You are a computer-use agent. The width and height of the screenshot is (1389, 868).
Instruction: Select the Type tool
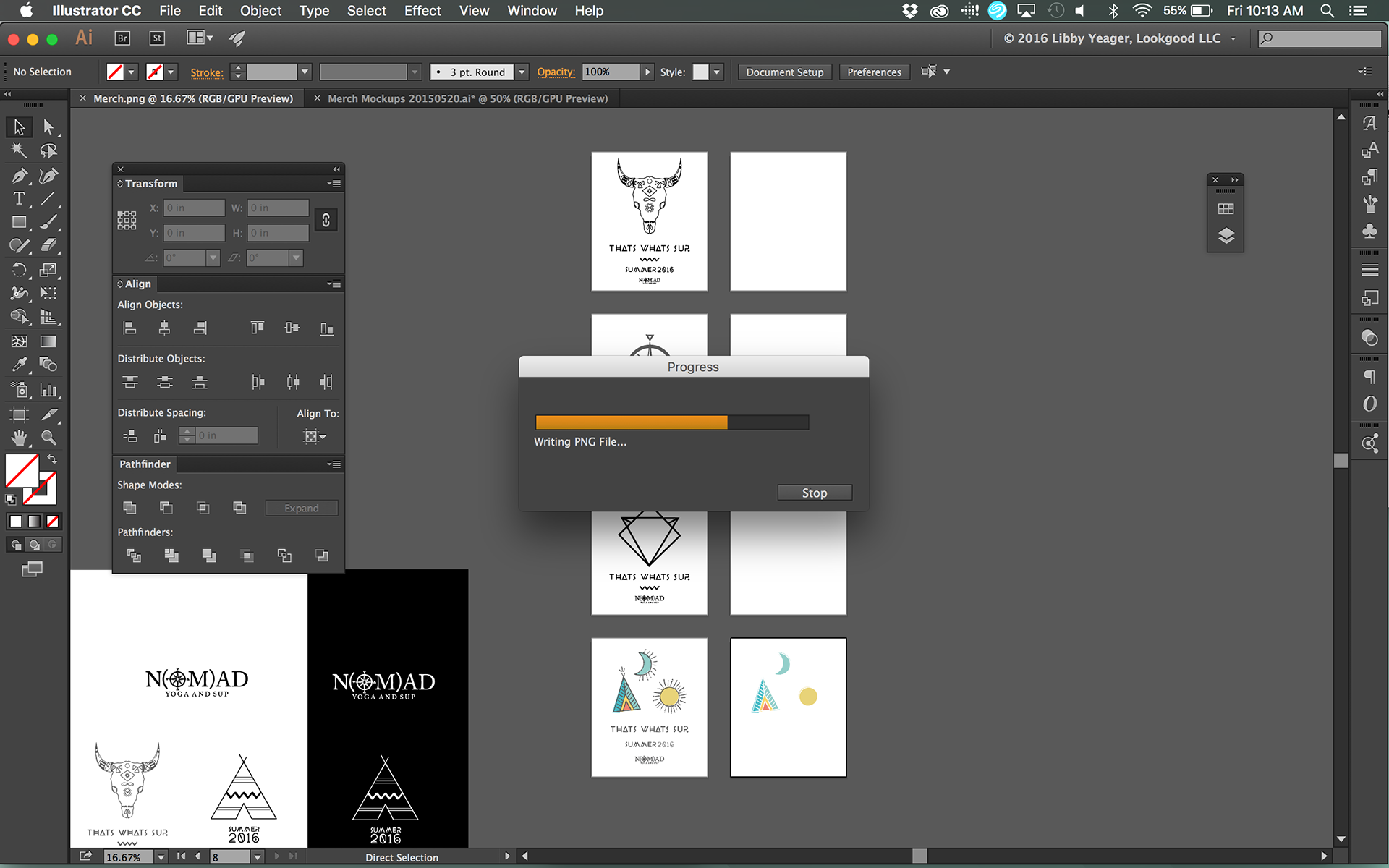19,199
